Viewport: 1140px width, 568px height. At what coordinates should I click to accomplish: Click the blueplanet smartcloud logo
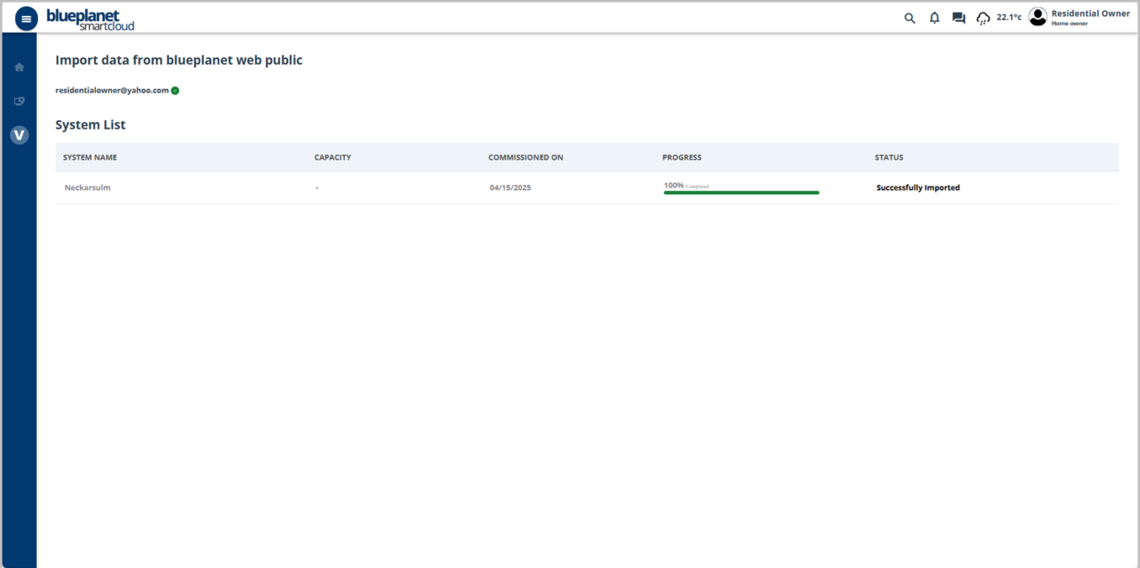click(x=90, y=19)
